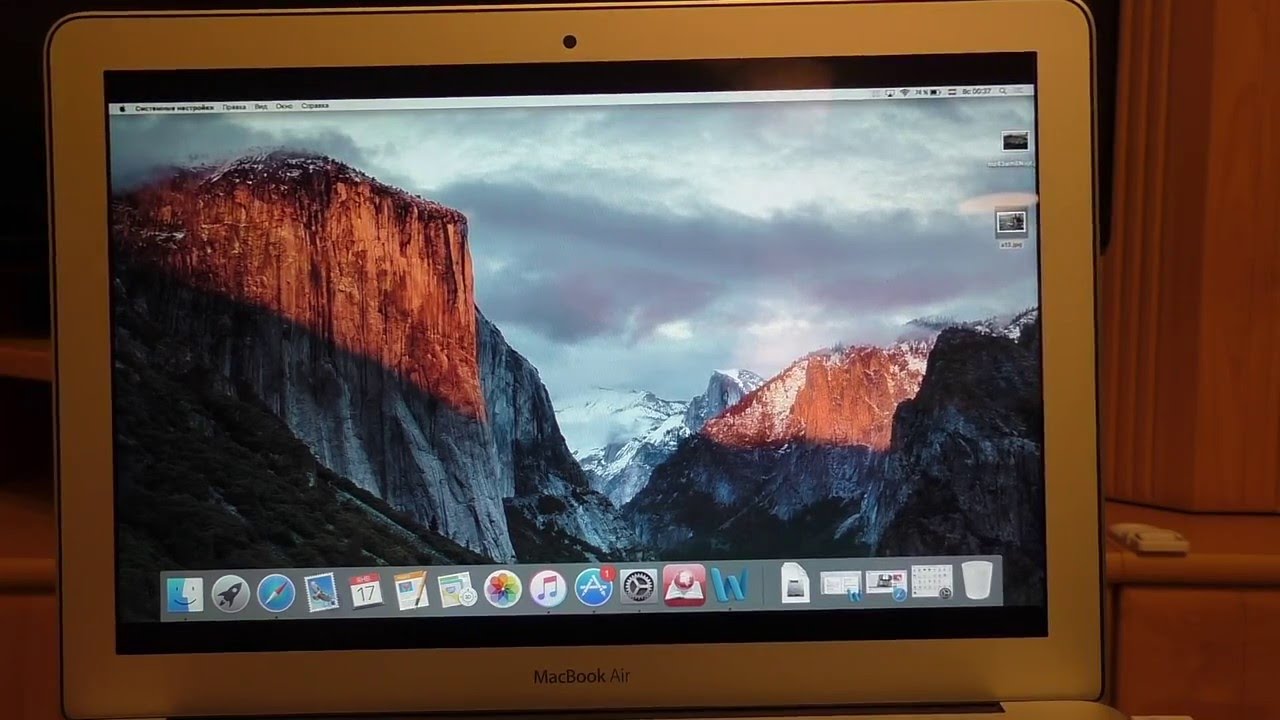
Task: Open Pages app in the Dock
Action: (411, 590)
